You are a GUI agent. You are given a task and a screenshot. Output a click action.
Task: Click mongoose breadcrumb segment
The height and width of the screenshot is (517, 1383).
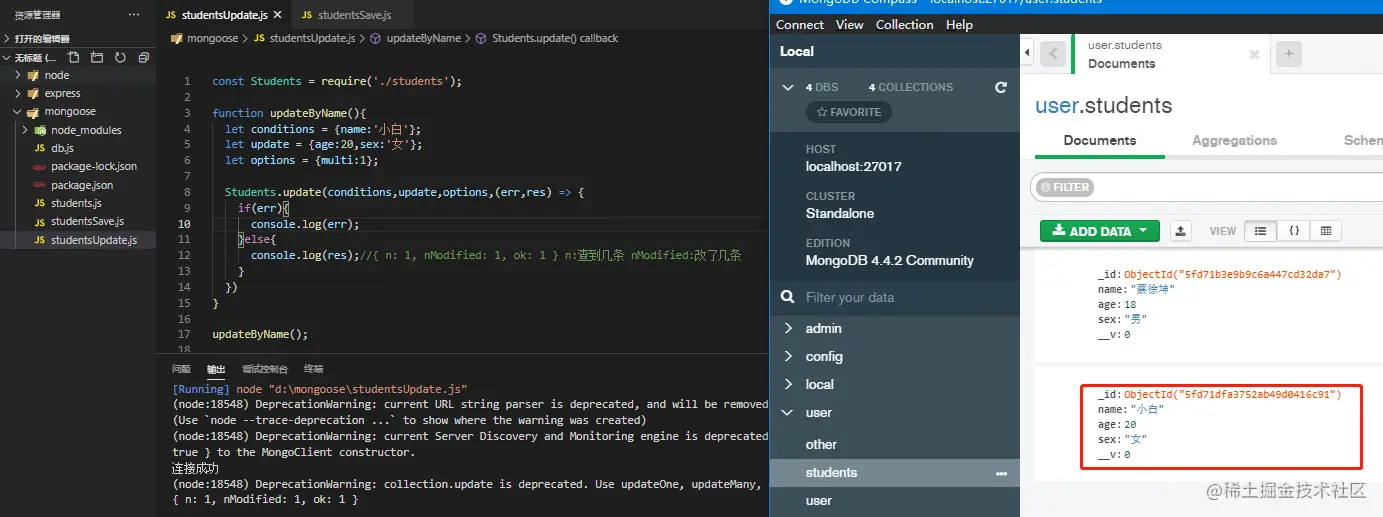coord(211,38)
